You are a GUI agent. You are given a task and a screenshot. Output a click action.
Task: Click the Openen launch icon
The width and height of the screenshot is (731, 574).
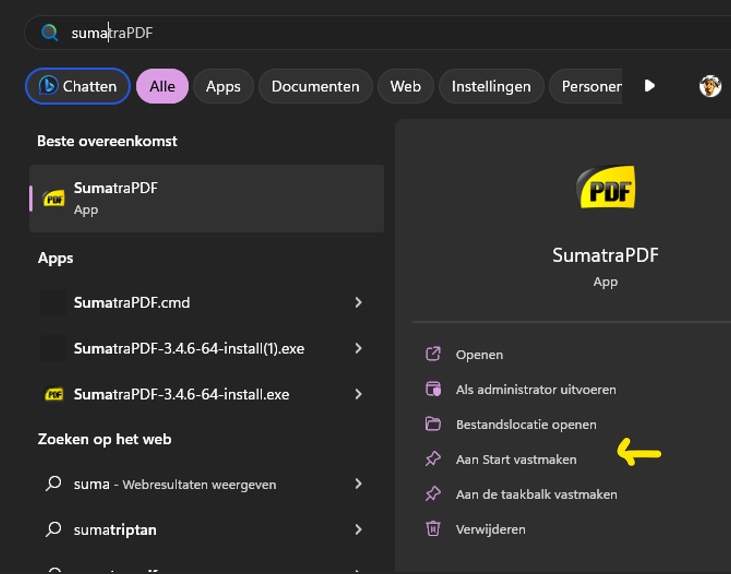pyautogui.click(x=433, y=354)
